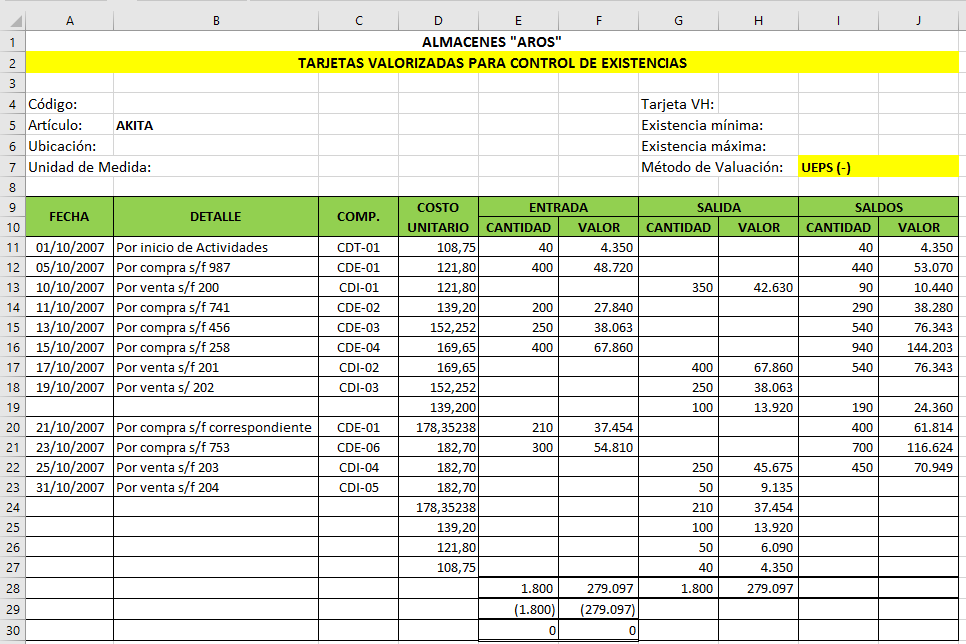
Task: Select column J header
Action: (x=918, y=20)
